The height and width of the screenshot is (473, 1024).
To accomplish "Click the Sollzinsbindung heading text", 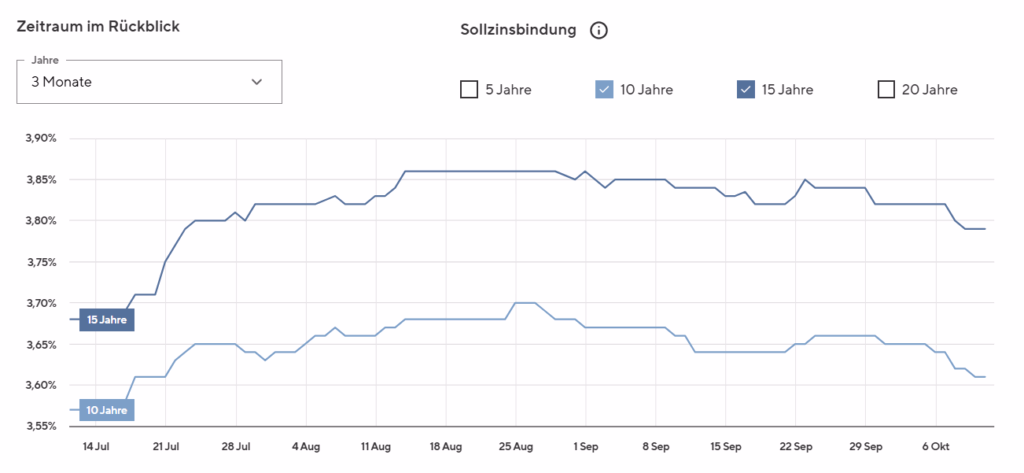I will pos(516,30).
